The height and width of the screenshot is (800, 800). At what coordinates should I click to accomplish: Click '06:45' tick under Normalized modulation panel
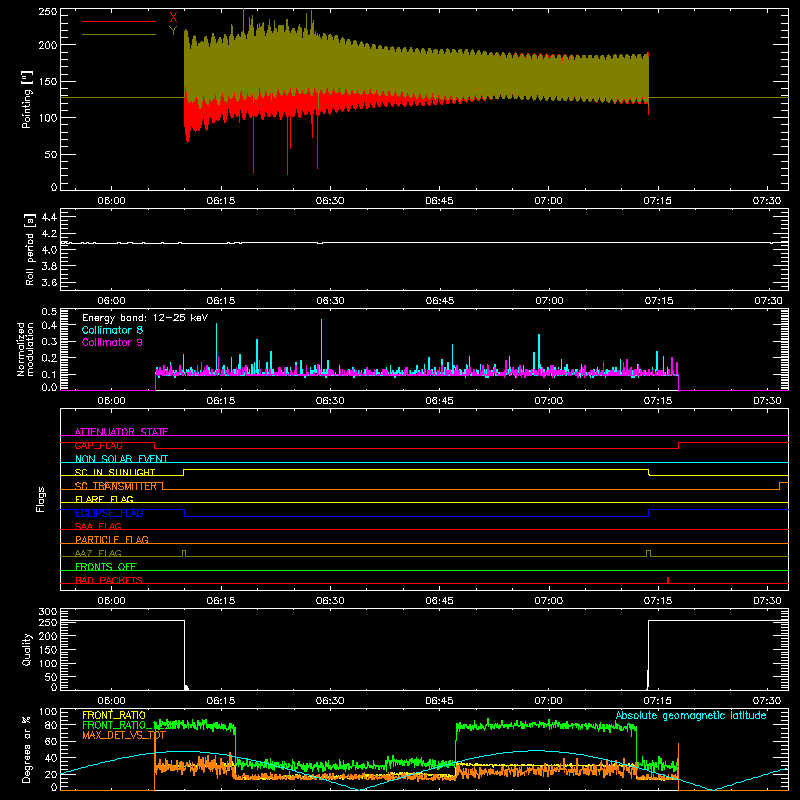(x=439, y=401)
